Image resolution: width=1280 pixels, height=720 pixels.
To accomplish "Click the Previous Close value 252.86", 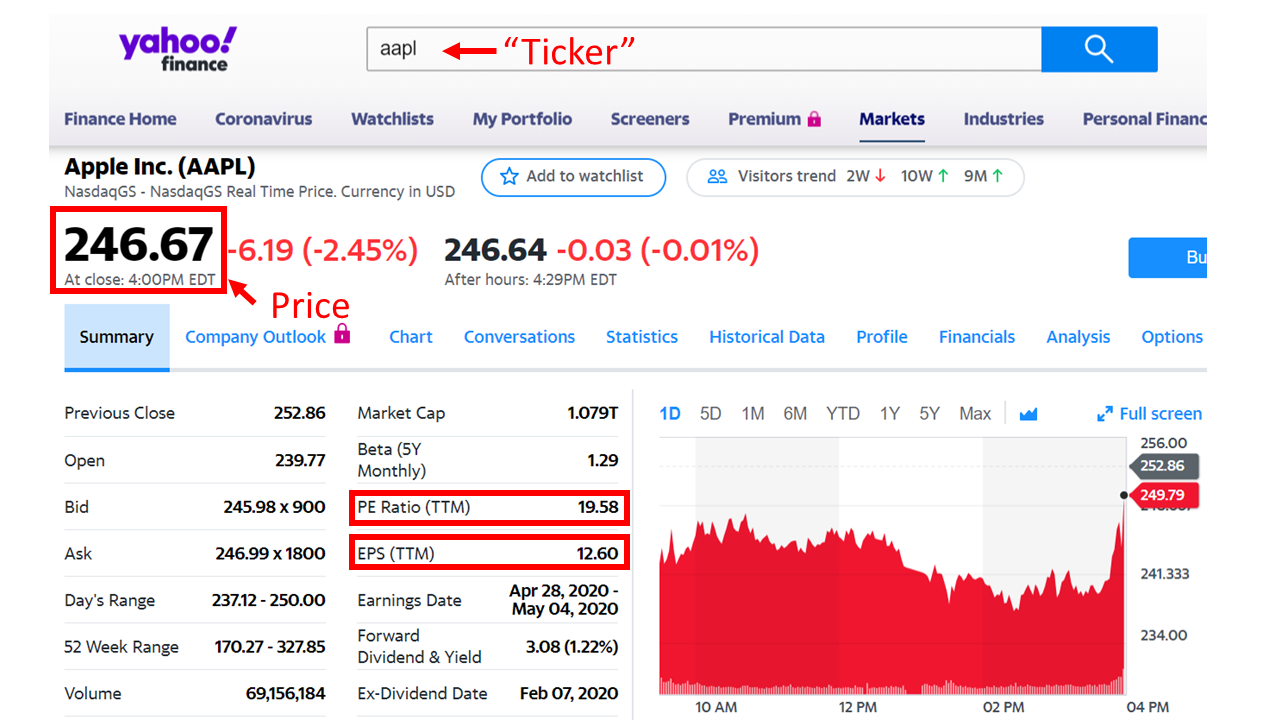I will point(300,413).
